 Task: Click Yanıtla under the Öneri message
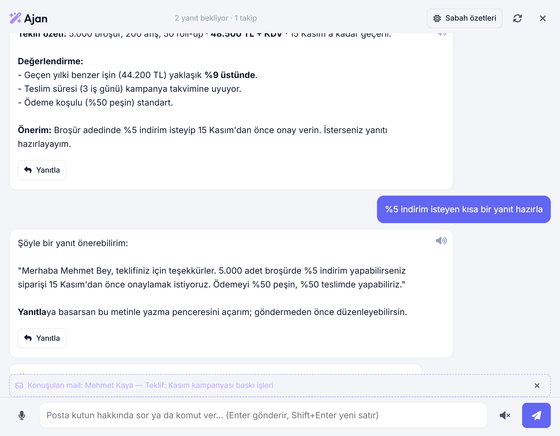tap(42, 170)
